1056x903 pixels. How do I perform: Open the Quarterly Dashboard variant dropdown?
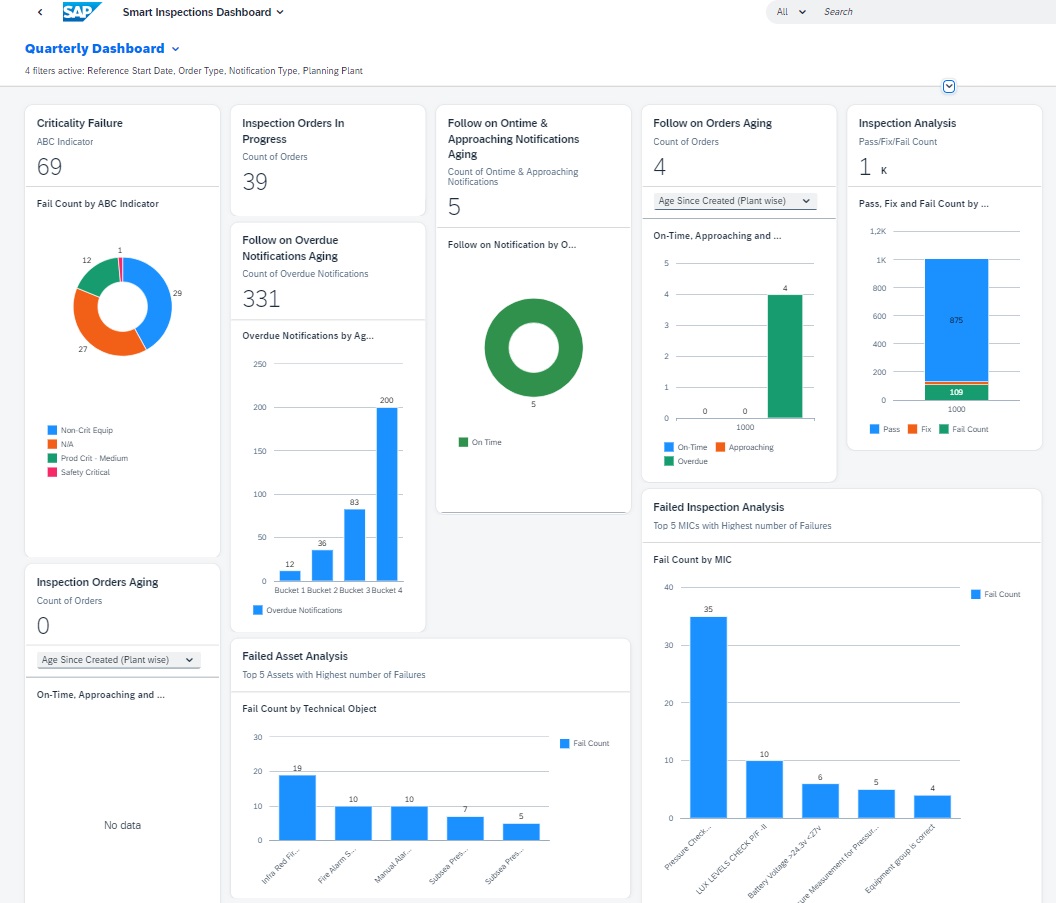coord(102,48)
